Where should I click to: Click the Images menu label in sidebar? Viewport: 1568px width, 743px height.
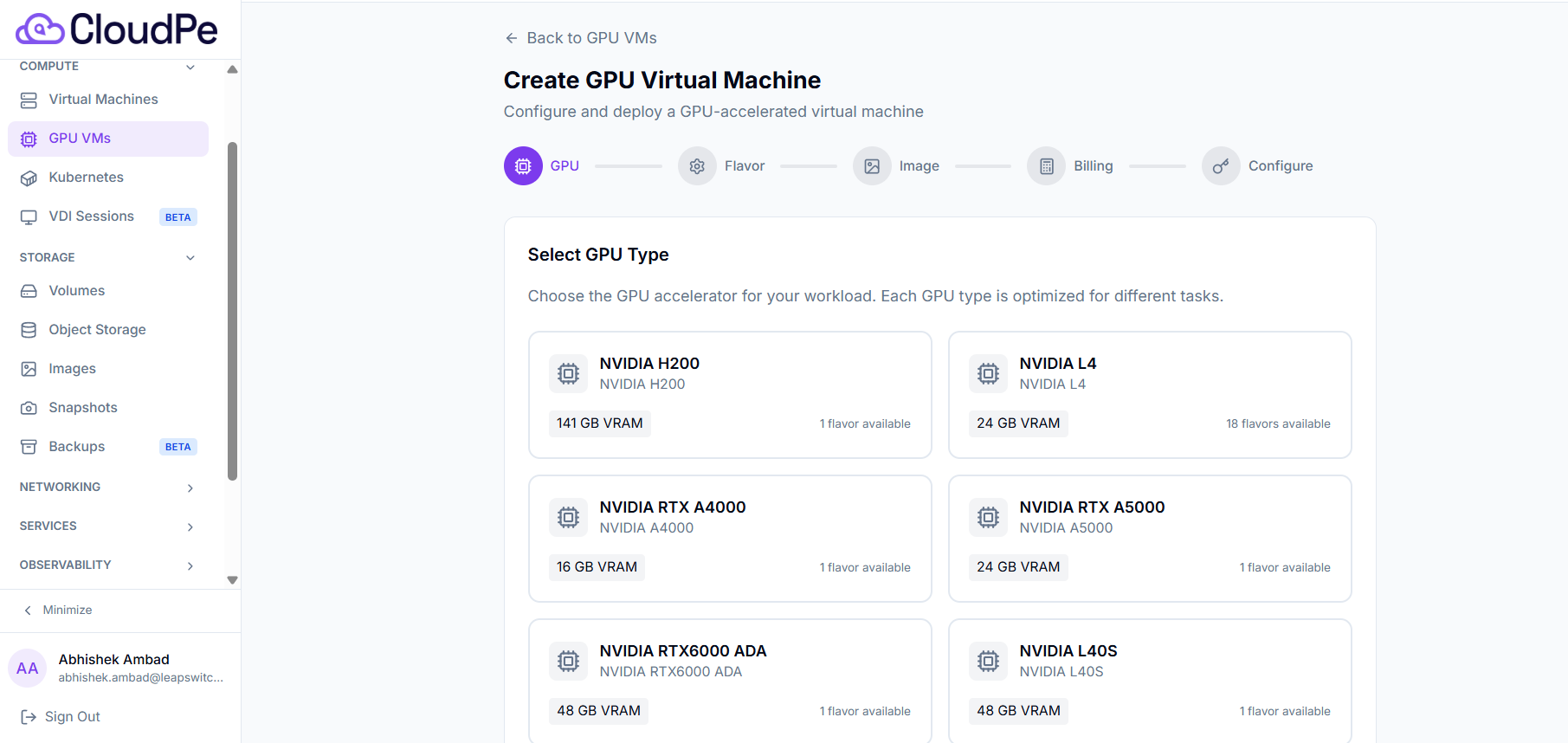tap(72, 369)
